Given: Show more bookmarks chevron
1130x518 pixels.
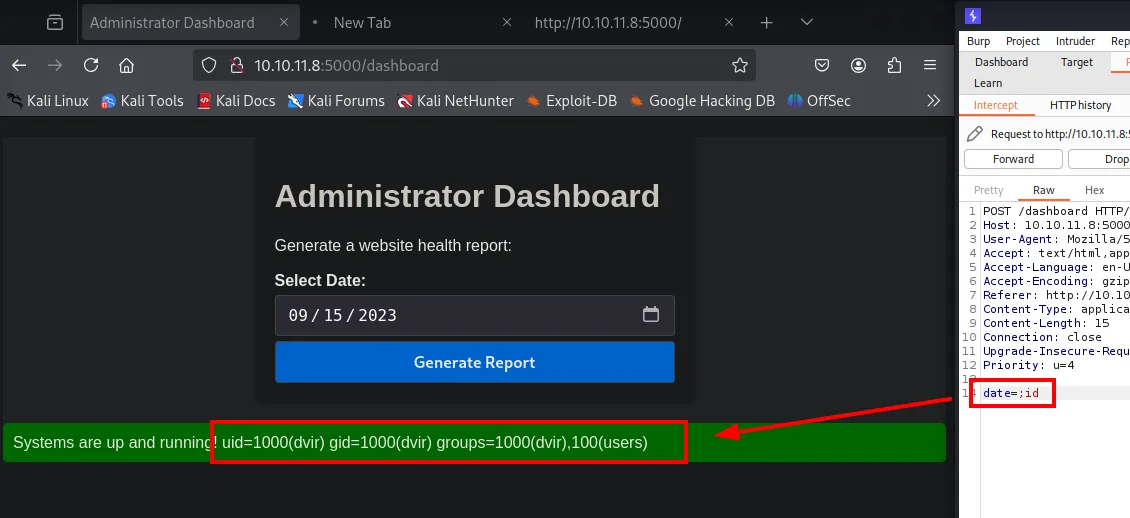Looking at the screenshot, I should [x=933, y=101].
